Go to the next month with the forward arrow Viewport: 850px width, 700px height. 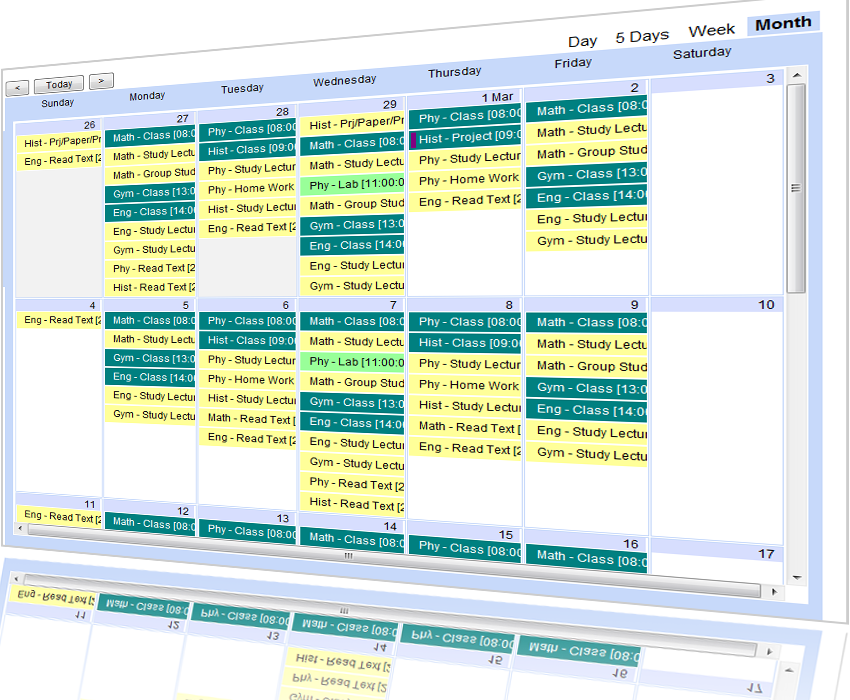(101, 81)
